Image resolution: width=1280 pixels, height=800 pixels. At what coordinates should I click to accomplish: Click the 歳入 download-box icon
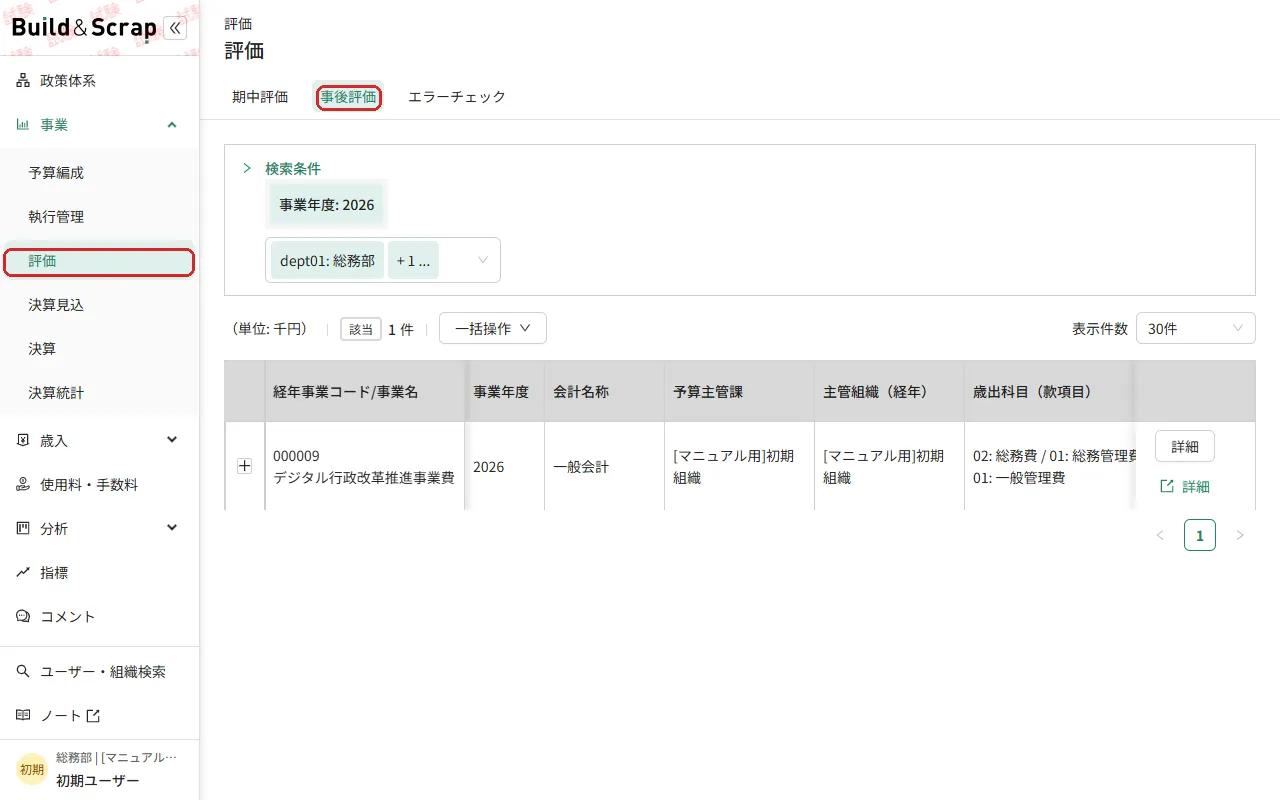click(x=23, y=440)
